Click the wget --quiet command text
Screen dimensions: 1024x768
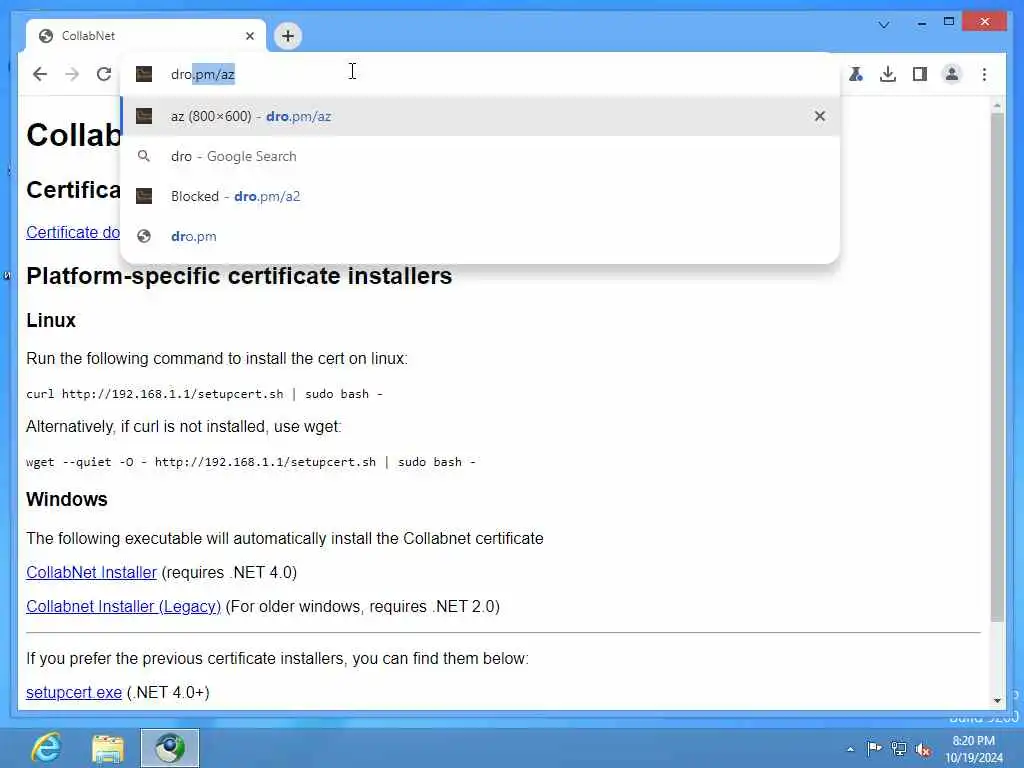(x=251, y=462)
